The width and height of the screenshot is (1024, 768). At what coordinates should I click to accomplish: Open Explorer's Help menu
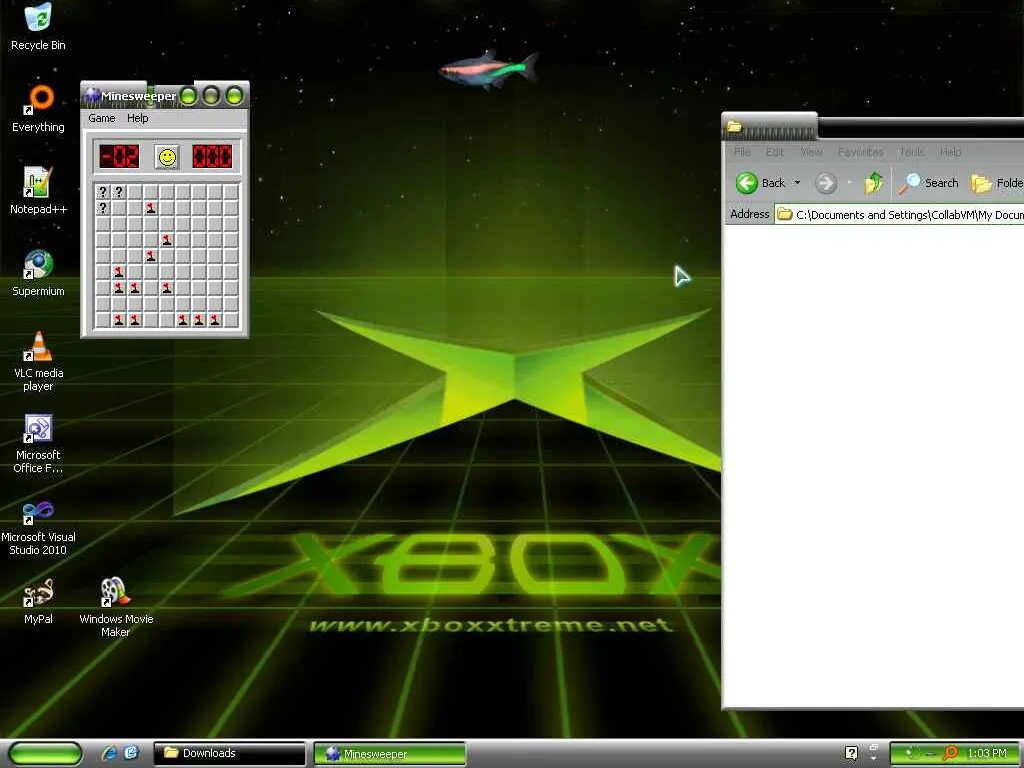point(950,152)
